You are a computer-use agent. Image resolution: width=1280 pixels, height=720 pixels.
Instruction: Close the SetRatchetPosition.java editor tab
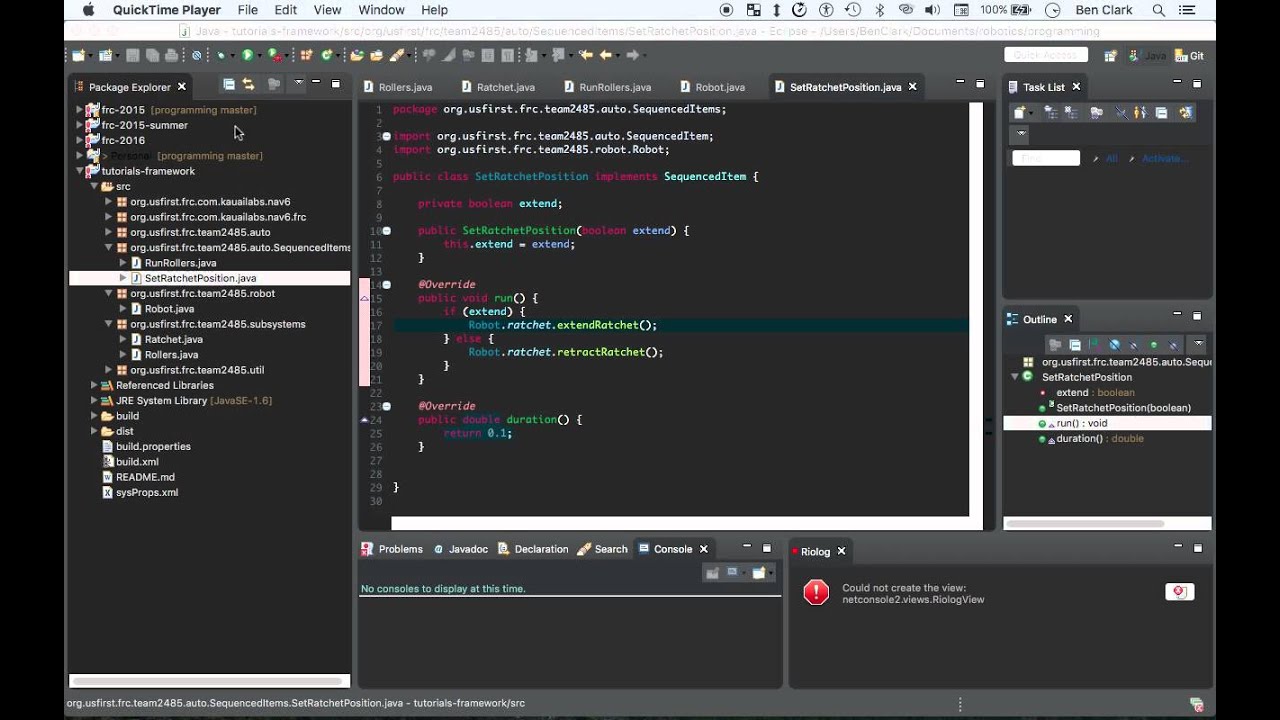point(912,87)
